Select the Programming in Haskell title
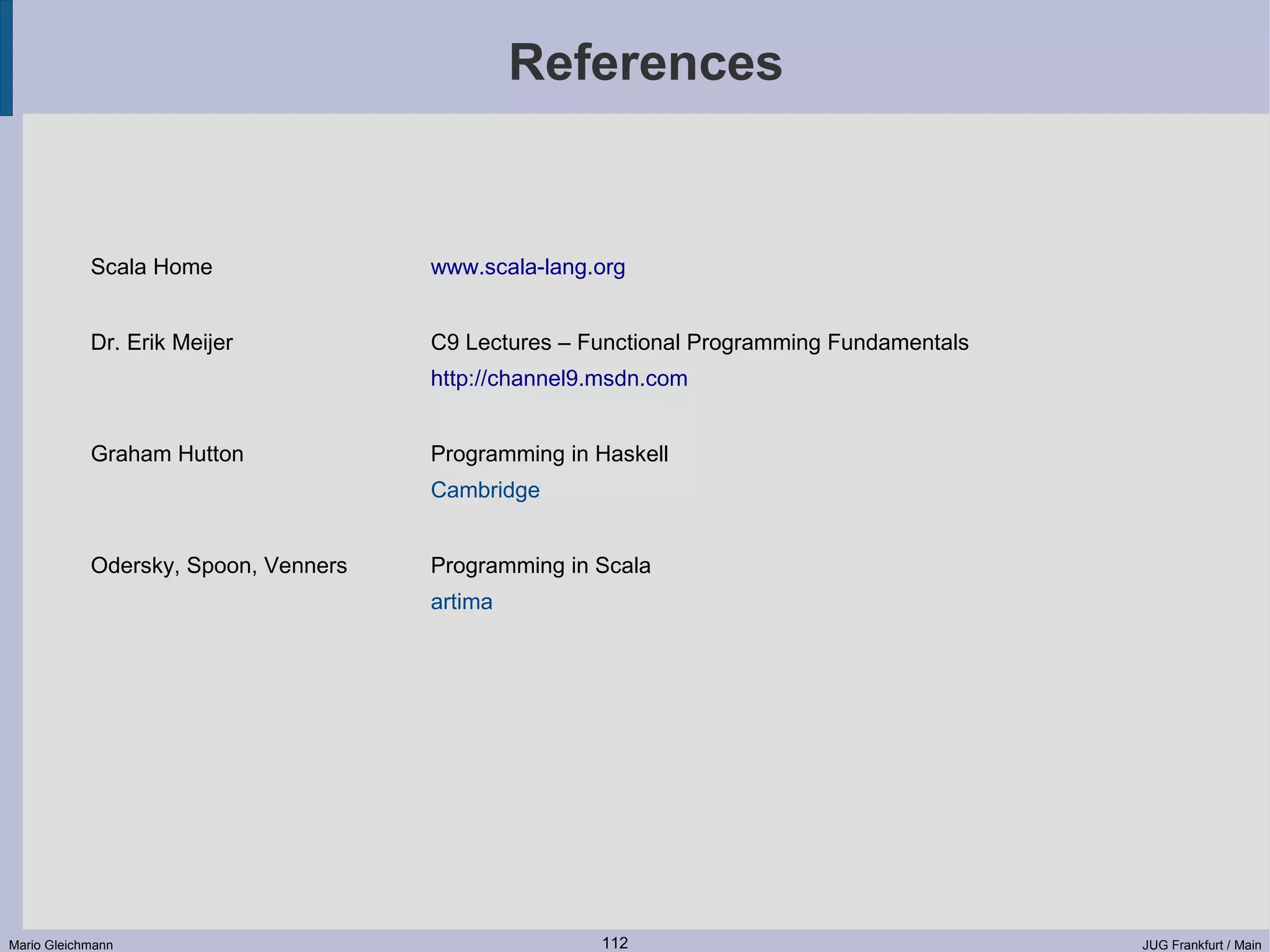This screenshot has width=1270, height=952. [549, 454]
